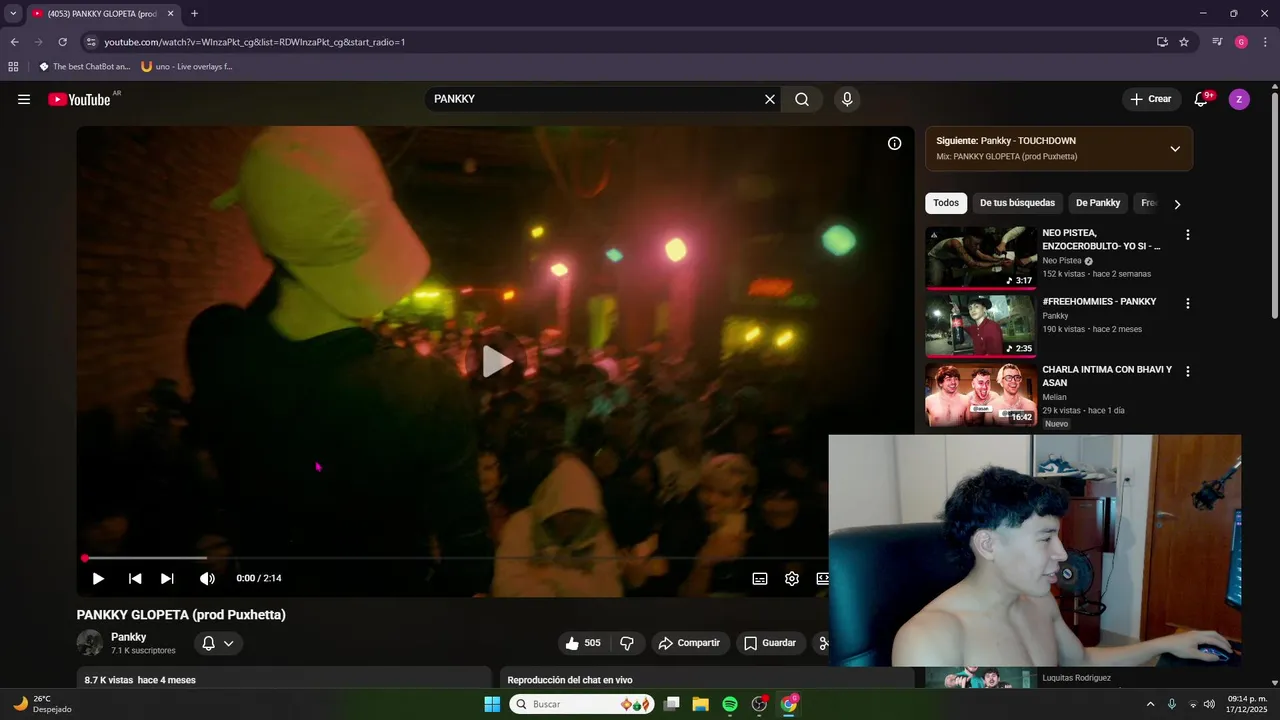Image resolution: width=1280 pixels, height=720 pixels.
Task: Close the PANKKY GLOPETA tab
Action: pyautogui.click(x=170, y=14)
